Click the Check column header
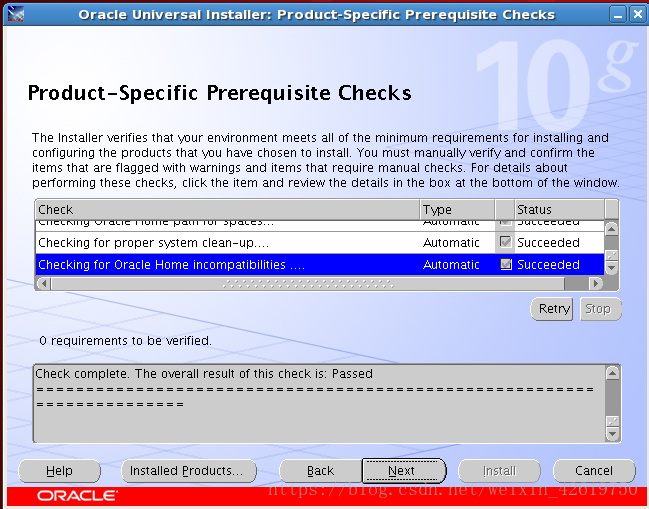Image resolution: width=649 pixels, height=509 pixels. tap(228, 210)
